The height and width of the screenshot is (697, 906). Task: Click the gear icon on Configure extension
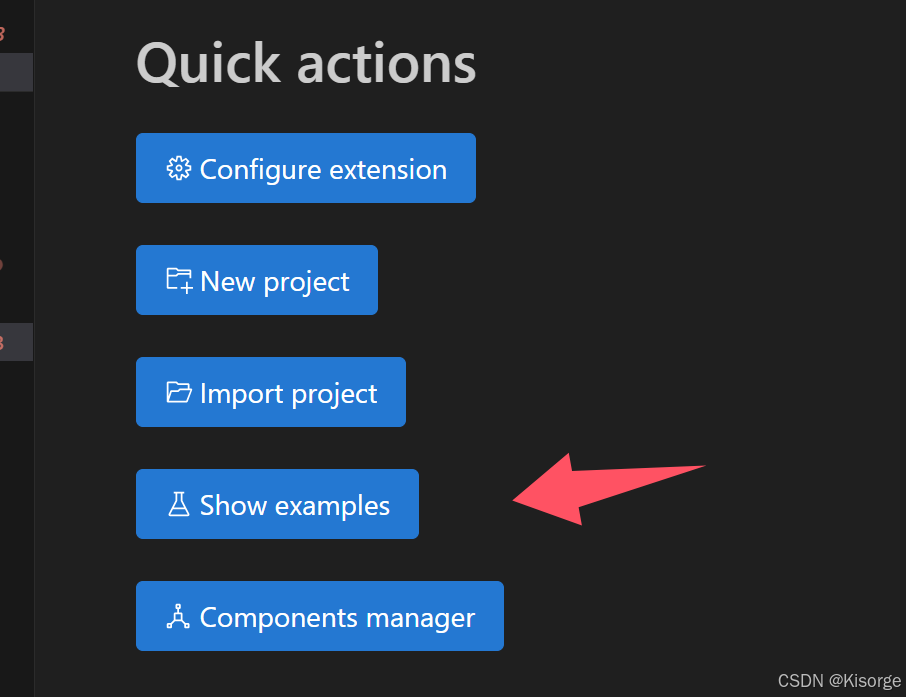tap(179, 169)
